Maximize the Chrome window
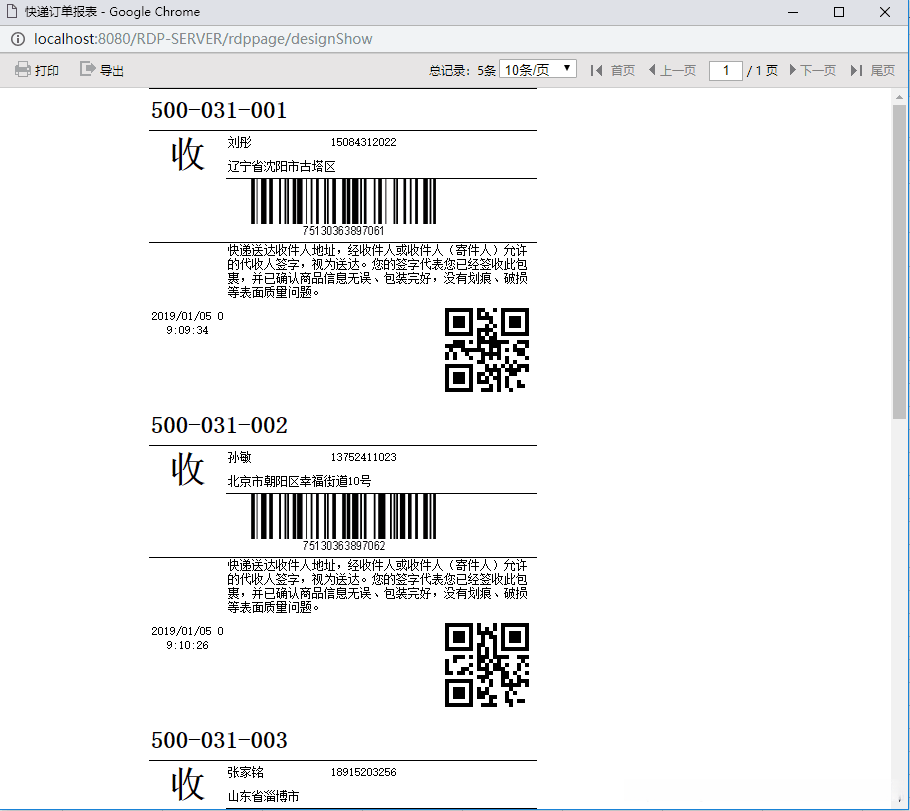The width and height of the screenshot is (910, 811). click(x=839, y=12)
